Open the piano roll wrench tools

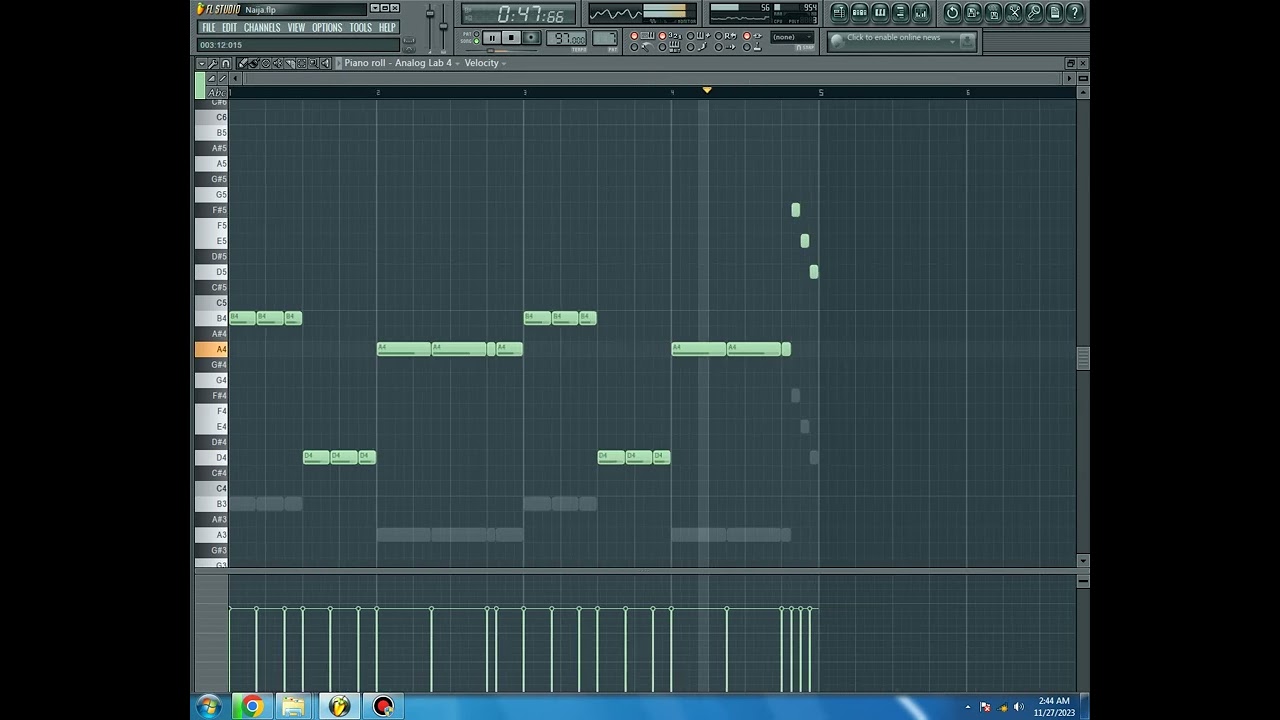(x=213, y=63)
